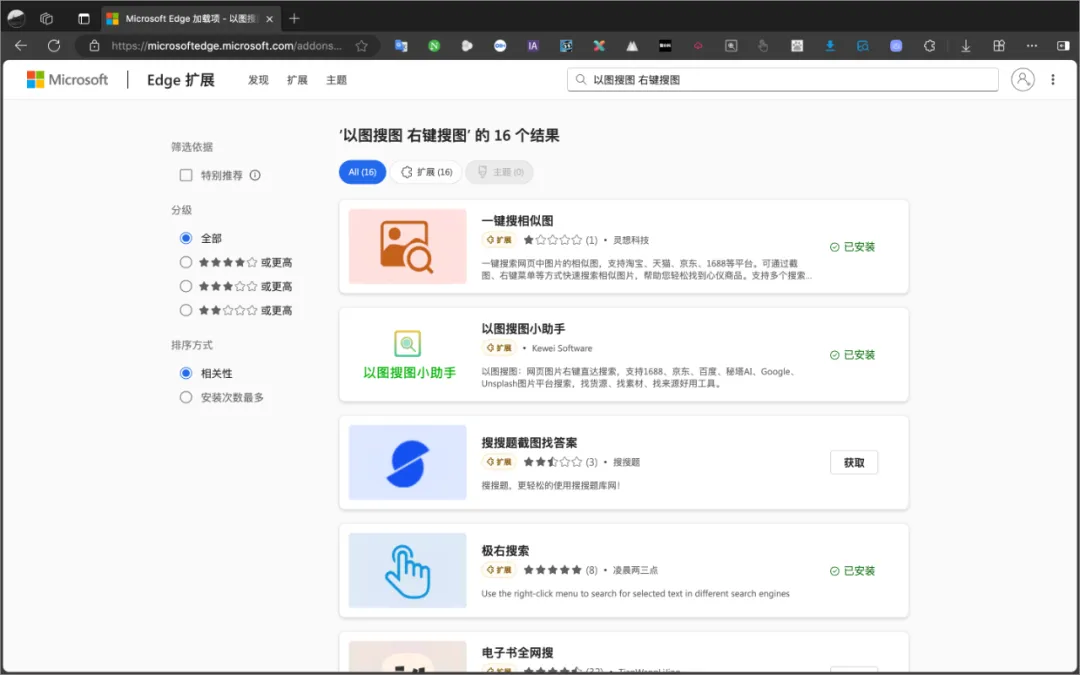Favorite this page with star icon
This screenshot has height=675, width=1080.
tap(361, 45)
